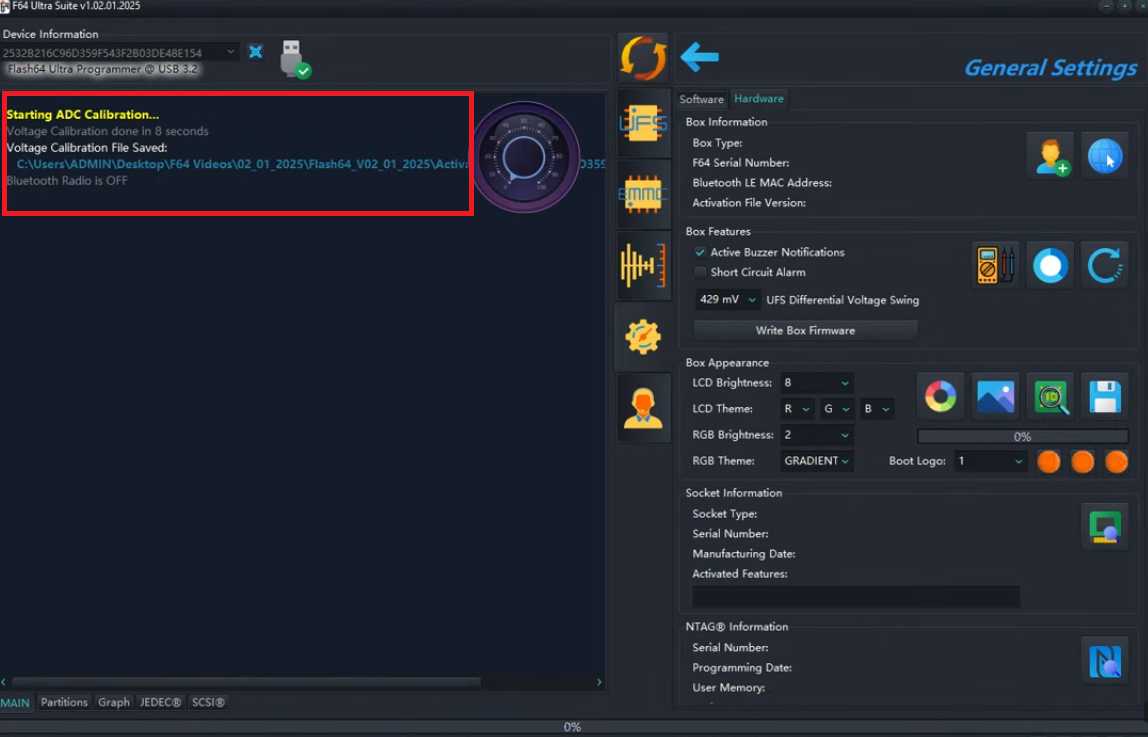This screenshot has height=737, width=1148.
Task: Open the Boot Logo dropdown
Action: [991, 461]
